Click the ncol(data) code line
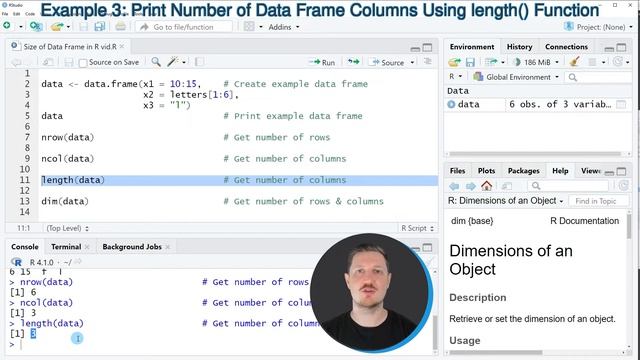 click(x=67, y=159)
